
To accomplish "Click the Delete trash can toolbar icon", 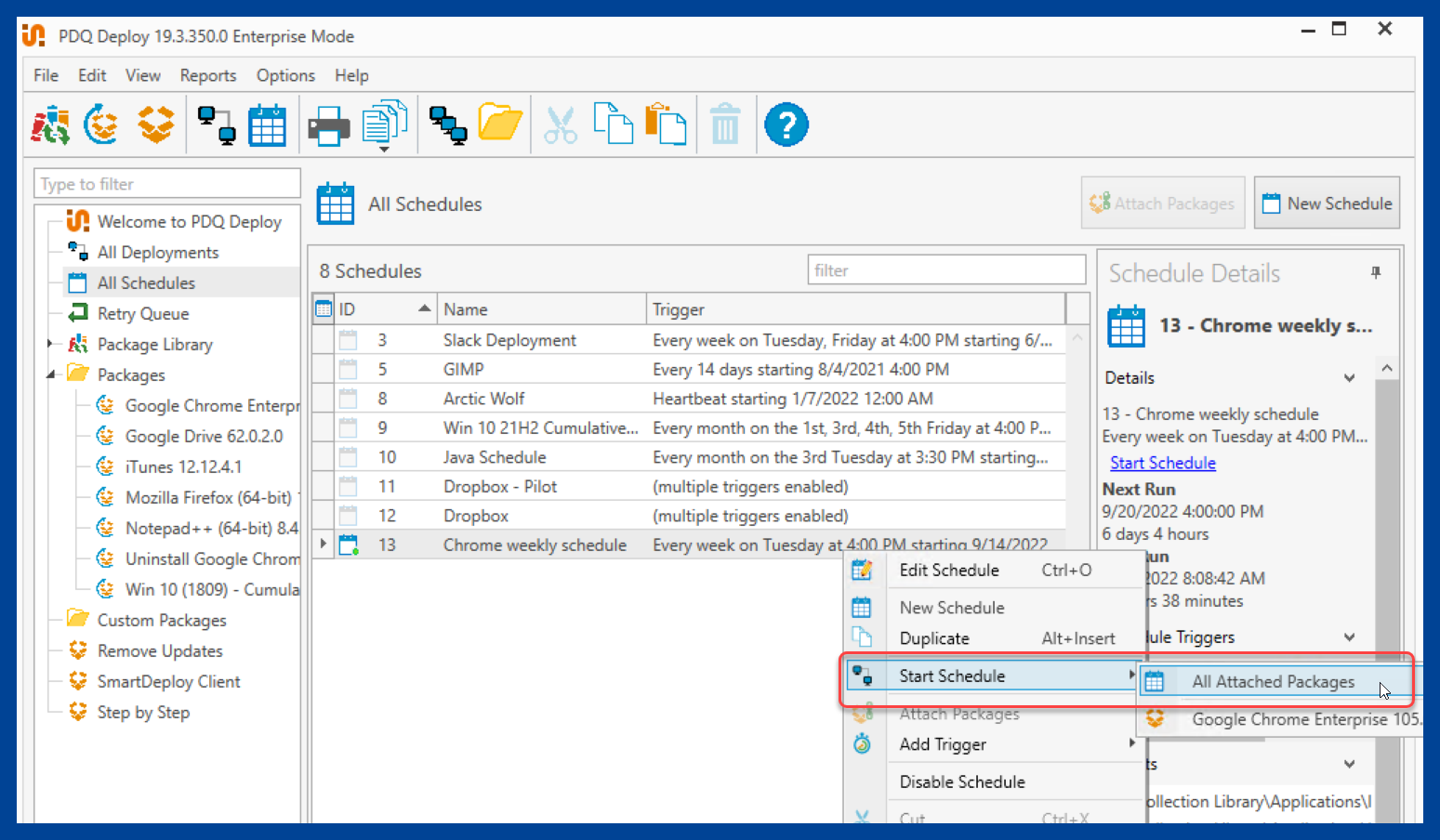I will tap(725, 125).
